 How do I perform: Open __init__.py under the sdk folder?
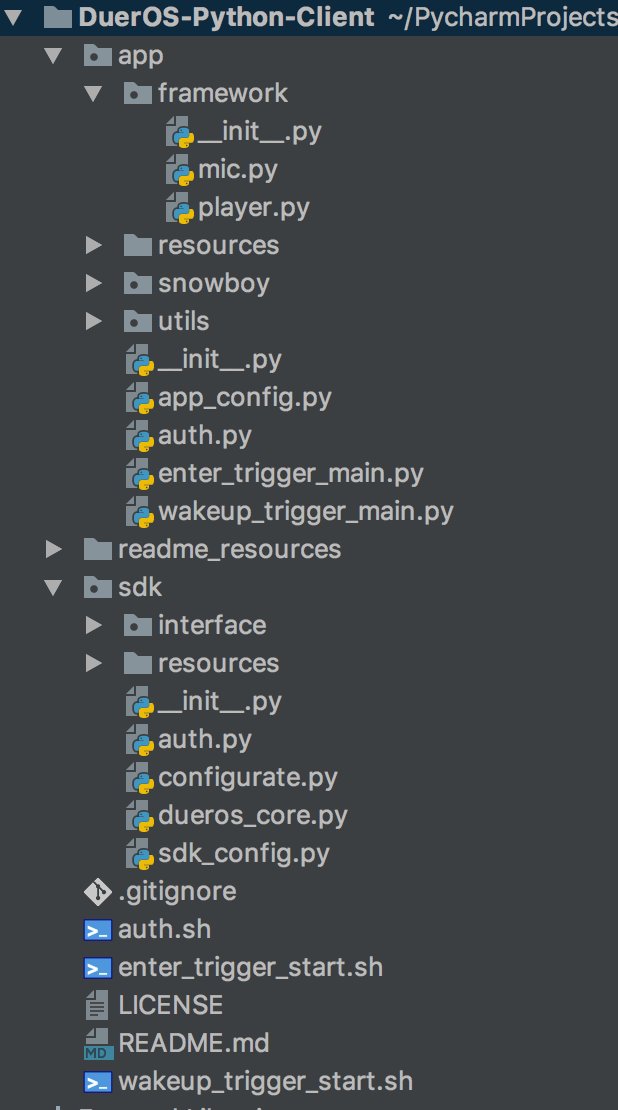219,702
